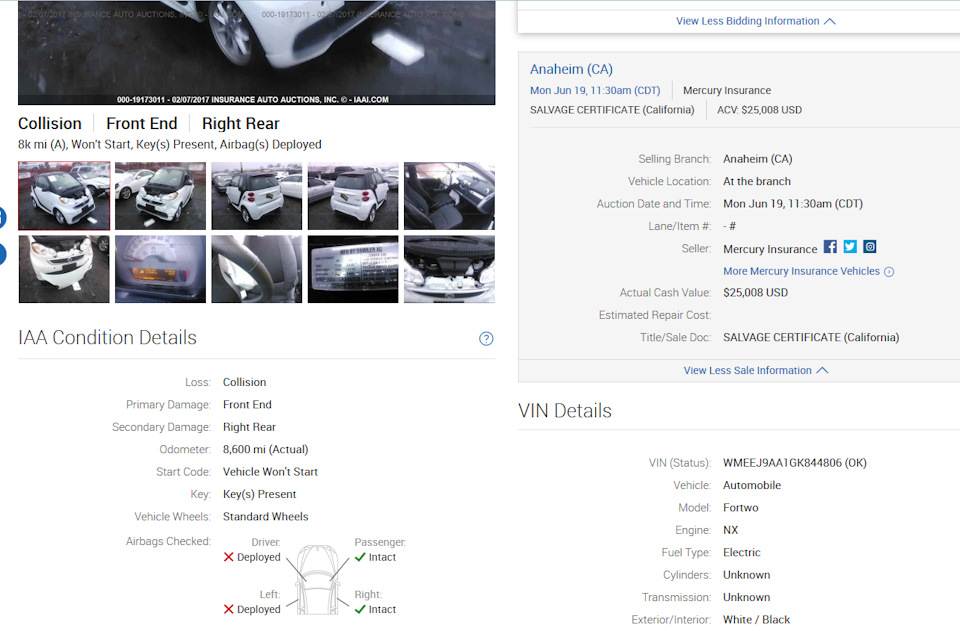Viewport: 960px width, 631px height.
Task: Click arrow icon next to More Mercury Insurance Vehicles
Action: coord(890,272)
